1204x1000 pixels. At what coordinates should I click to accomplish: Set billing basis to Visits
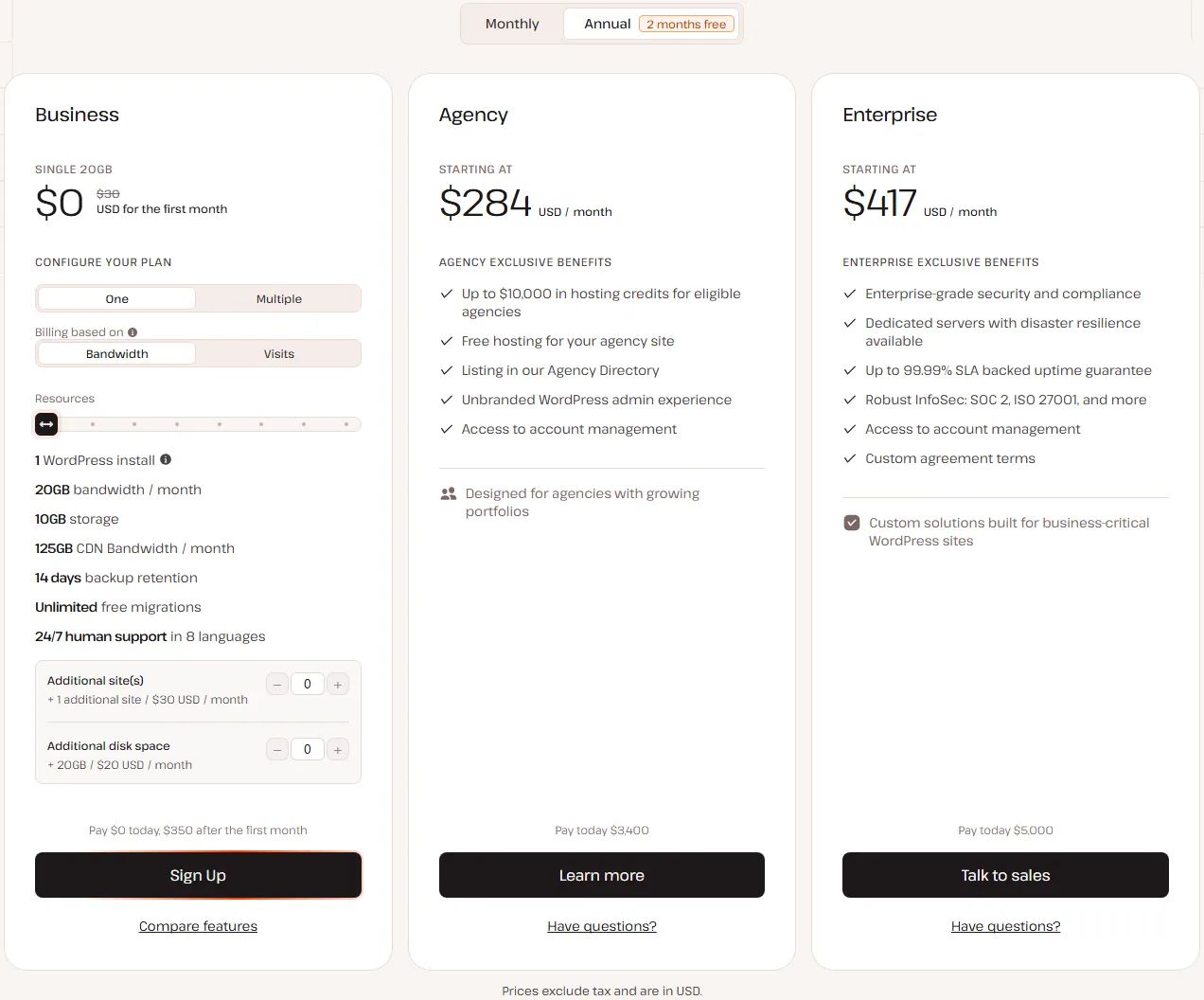[x=279, y=354]
